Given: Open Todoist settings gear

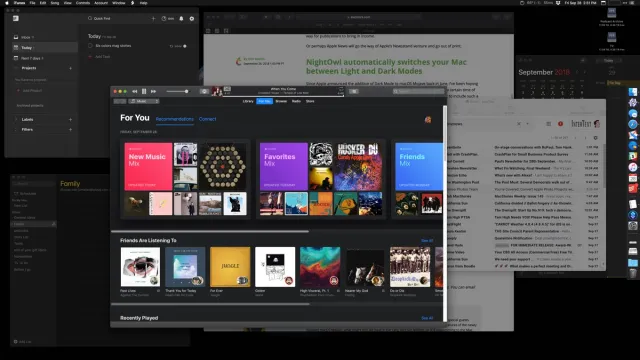Looking at the screenshot, I should [x=192, y=18].
